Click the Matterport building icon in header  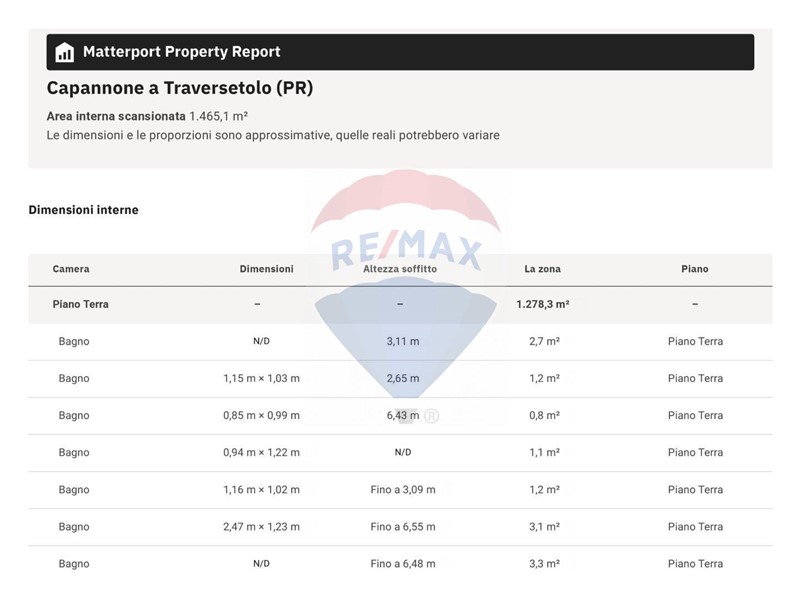[x=65, y=52]
